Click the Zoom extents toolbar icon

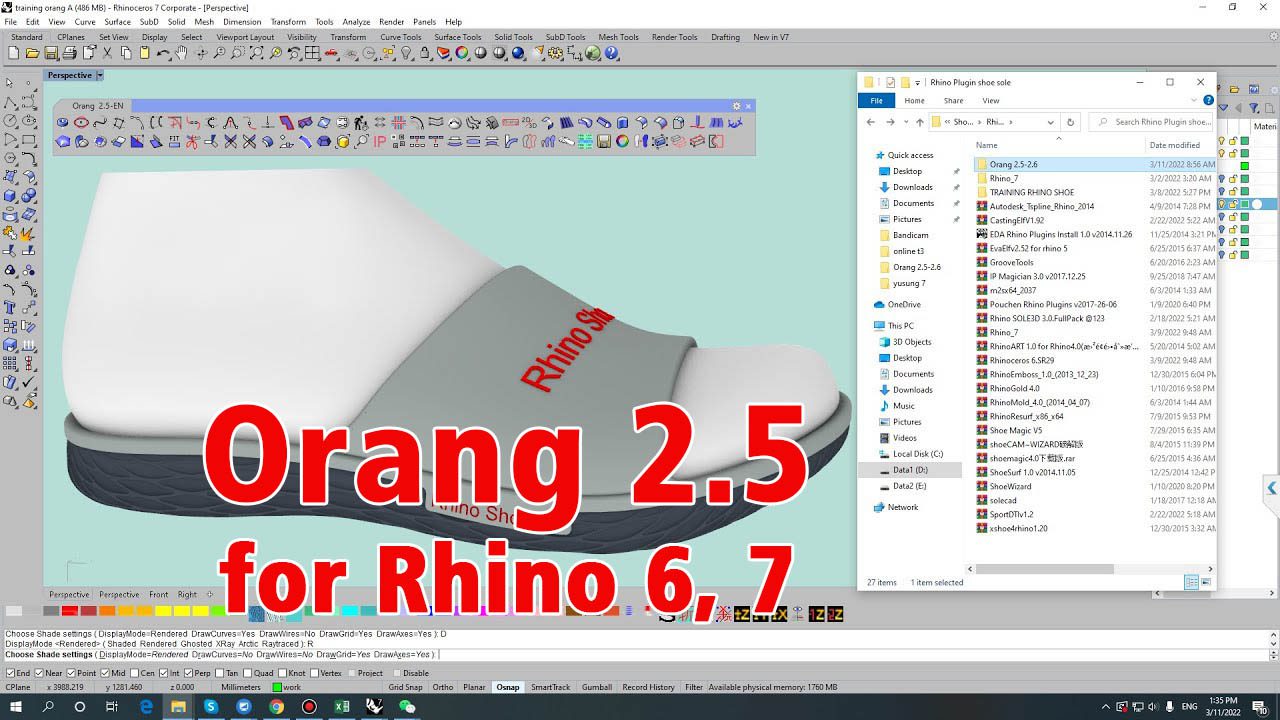pos(255,53)
